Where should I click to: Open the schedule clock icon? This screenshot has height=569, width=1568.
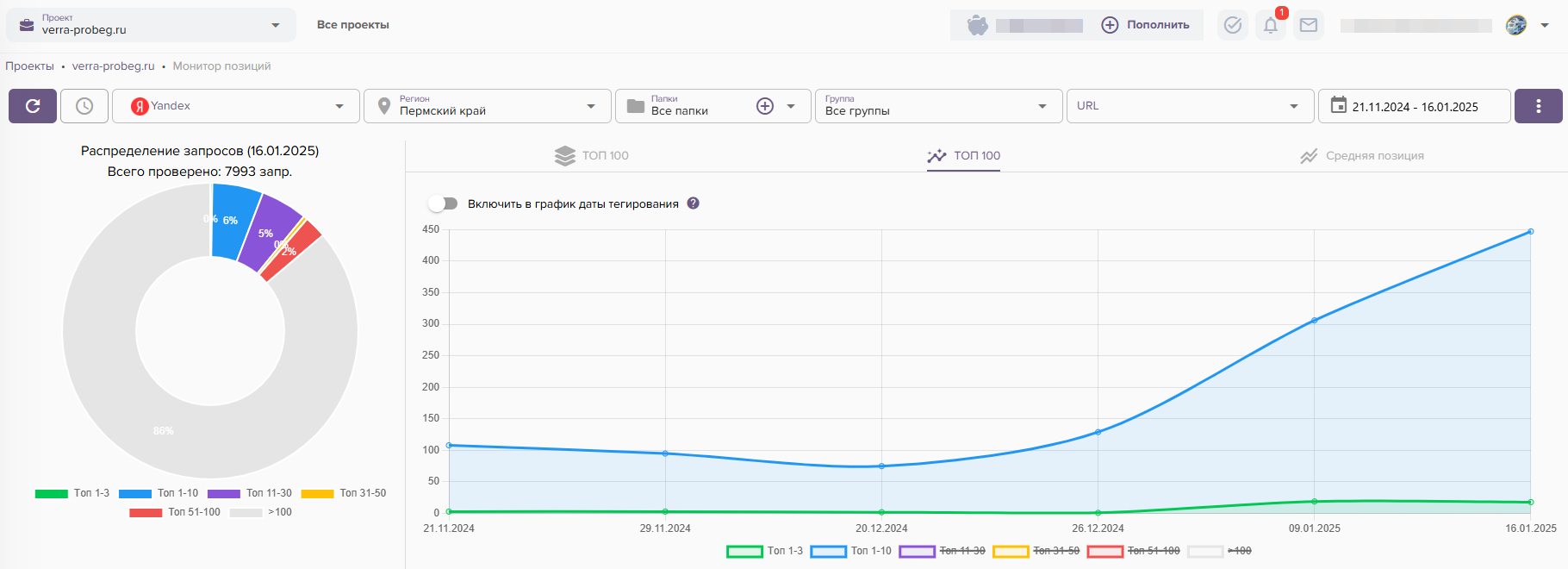[84, 106]
